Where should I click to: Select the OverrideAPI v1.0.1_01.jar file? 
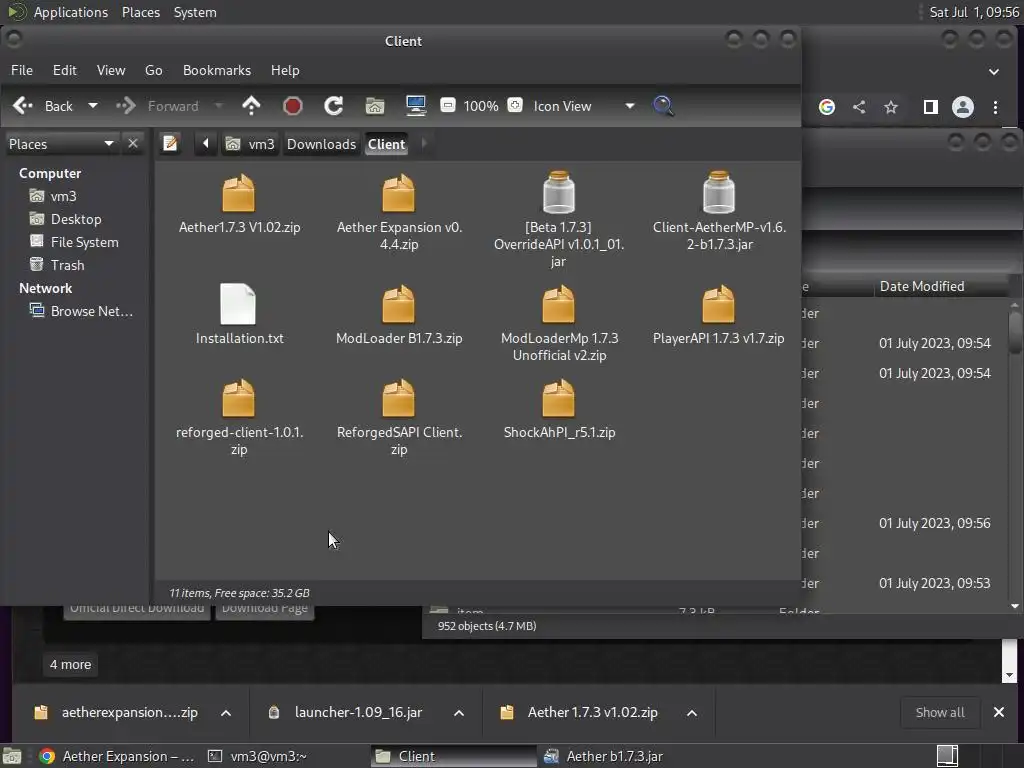558,219
